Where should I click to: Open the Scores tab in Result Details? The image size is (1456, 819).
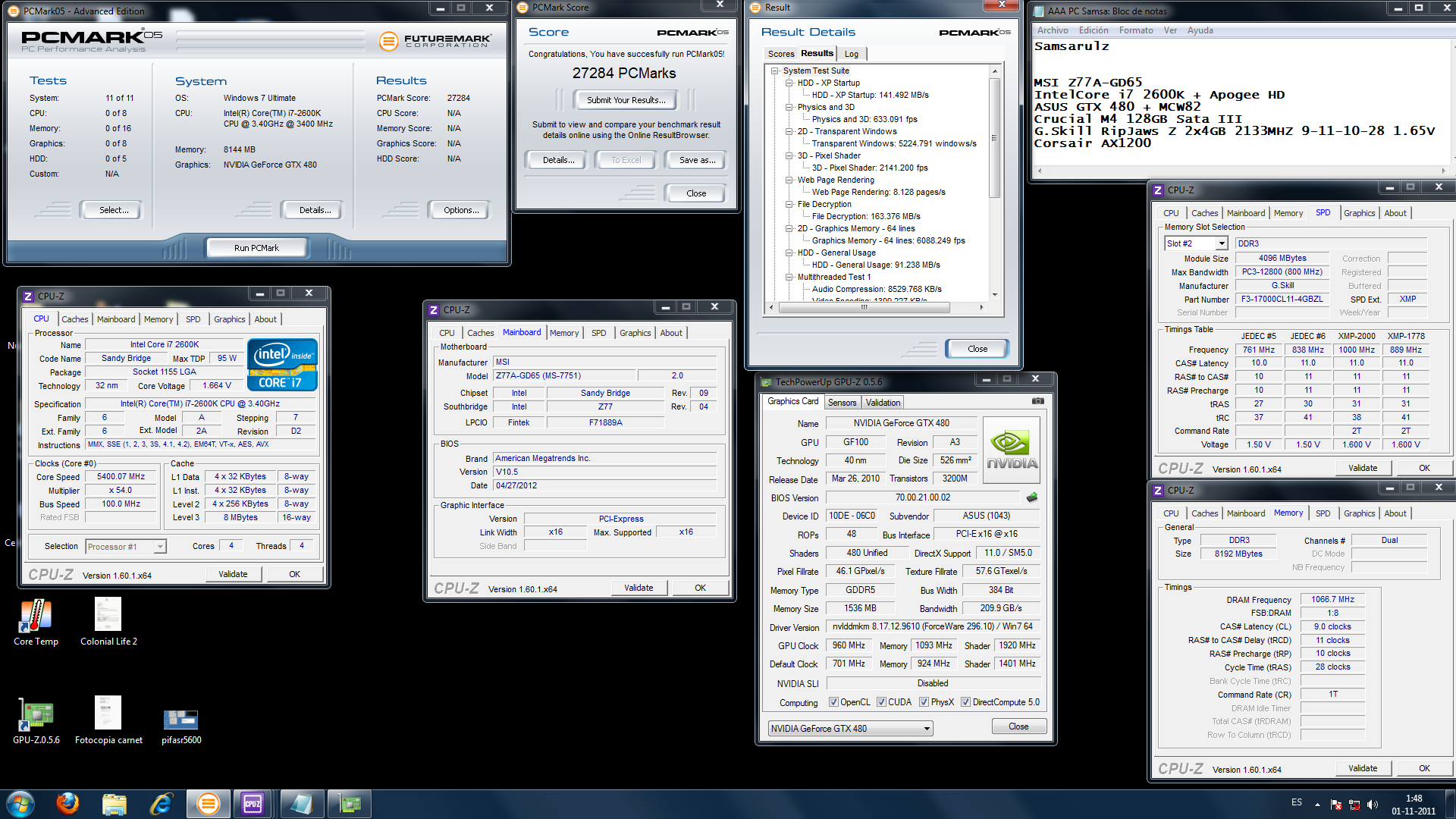pyautogui.click(x=781, y=54)
